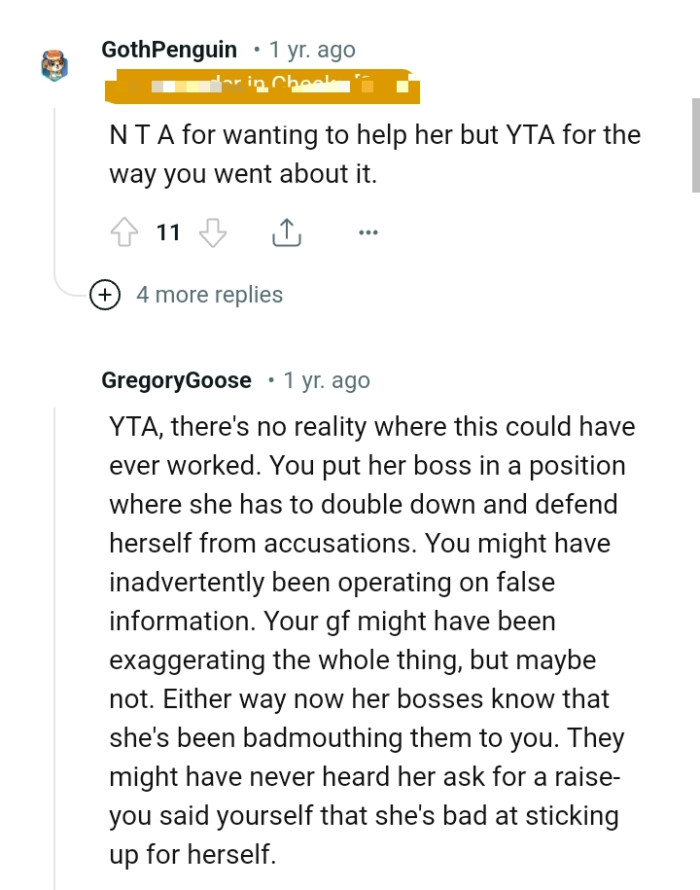Toggle the upvote on the NTA comment
700x890 pixels.
coord(124,232)
